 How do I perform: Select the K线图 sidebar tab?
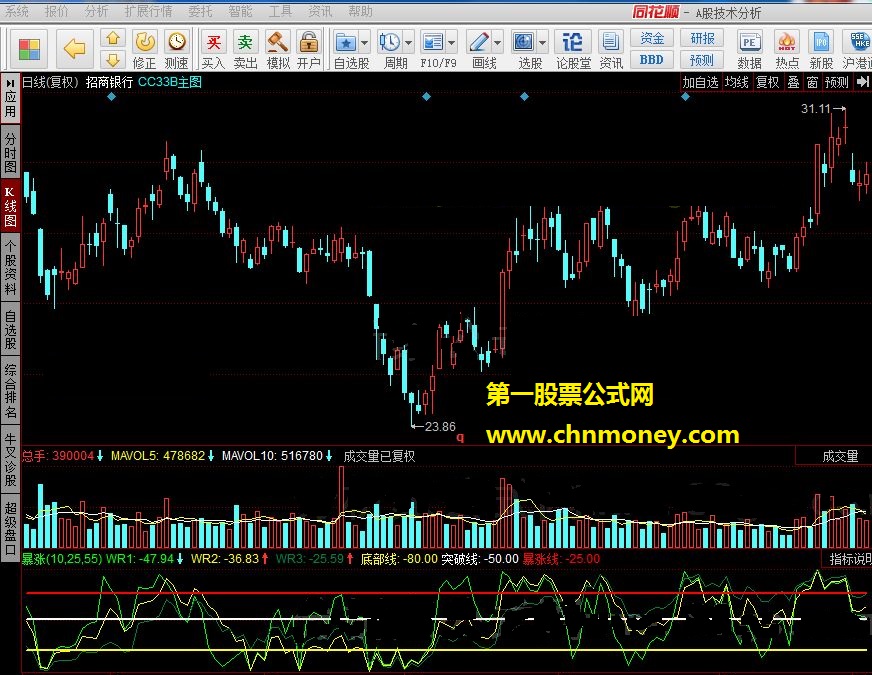point(10,206)
